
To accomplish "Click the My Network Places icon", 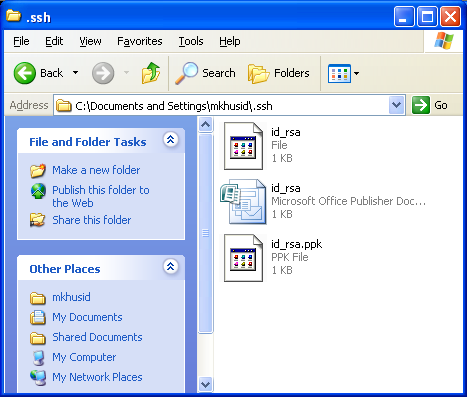I will point(38,378).
